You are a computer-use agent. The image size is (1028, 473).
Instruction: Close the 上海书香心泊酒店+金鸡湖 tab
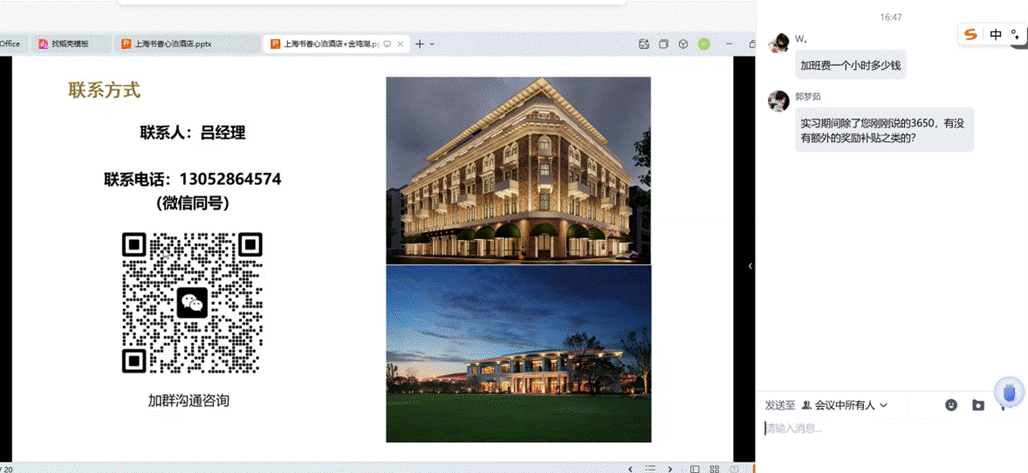(x=401, y=44)
